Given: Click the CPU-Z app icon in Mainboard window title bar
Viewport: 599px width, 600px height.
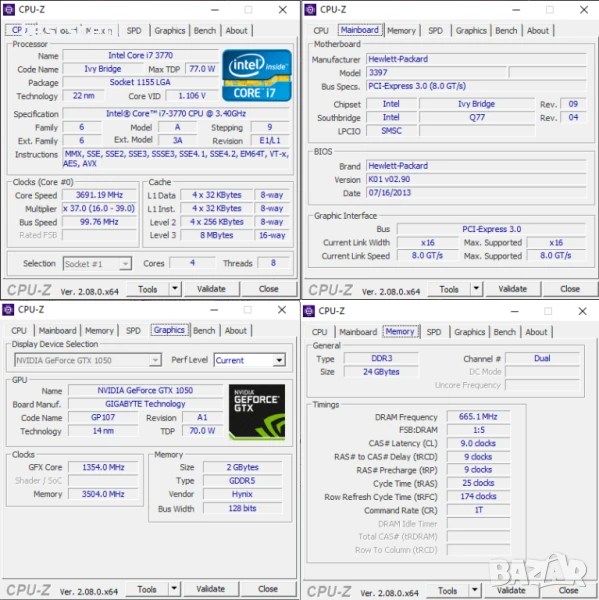Looking at the screenshot, I should tap(310, 10).
